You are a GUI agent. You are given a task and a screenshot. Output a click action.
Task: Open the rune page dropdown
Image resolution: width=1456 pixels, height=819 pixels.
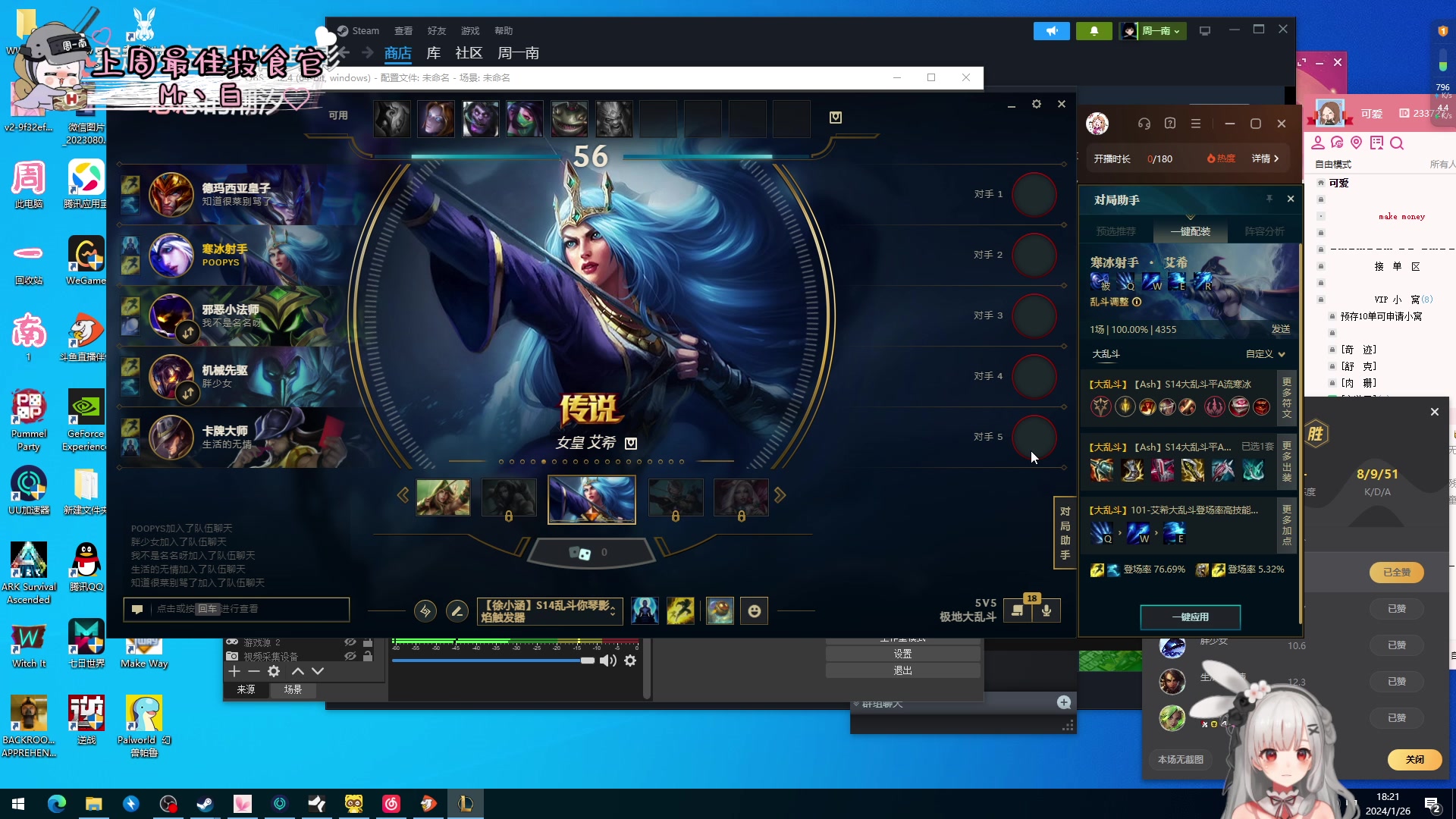click(550, 611)
